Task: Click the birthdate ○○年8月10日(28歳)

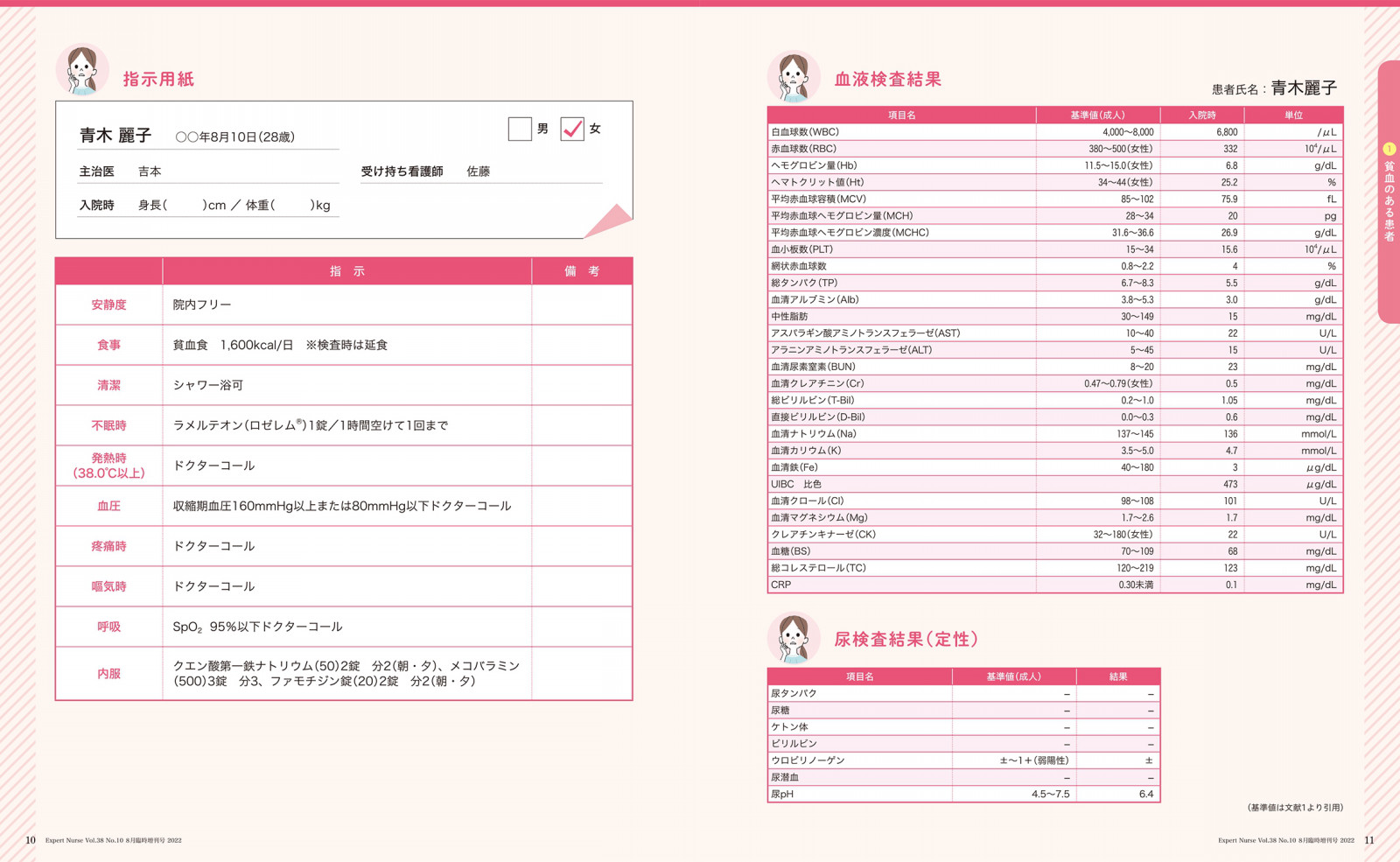Action: click(234, 137)
